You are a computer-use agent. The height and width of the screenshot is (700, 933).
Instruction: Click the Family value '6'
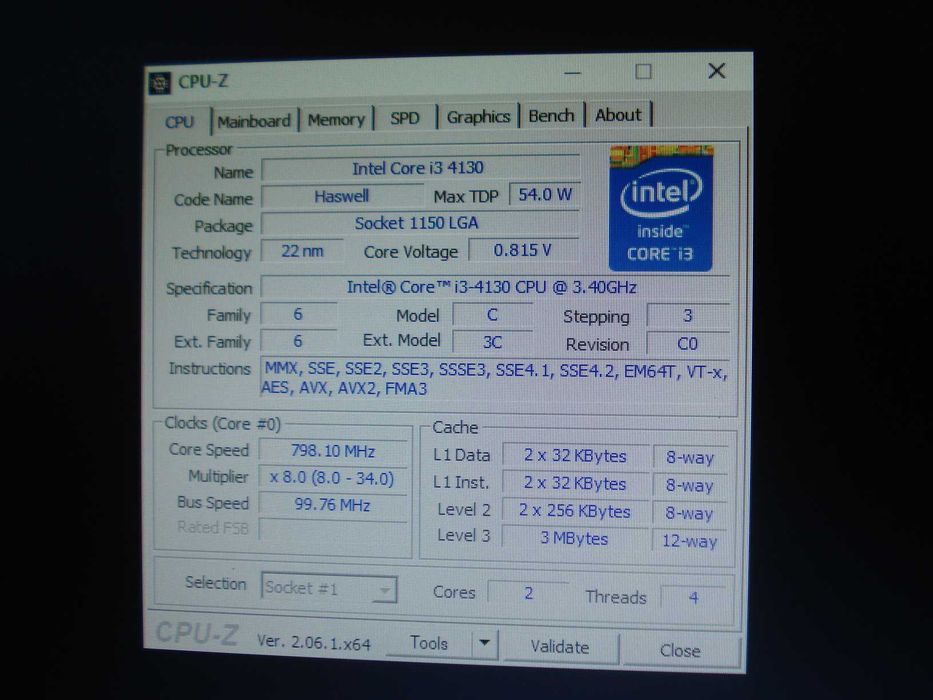tap(299, 314)
